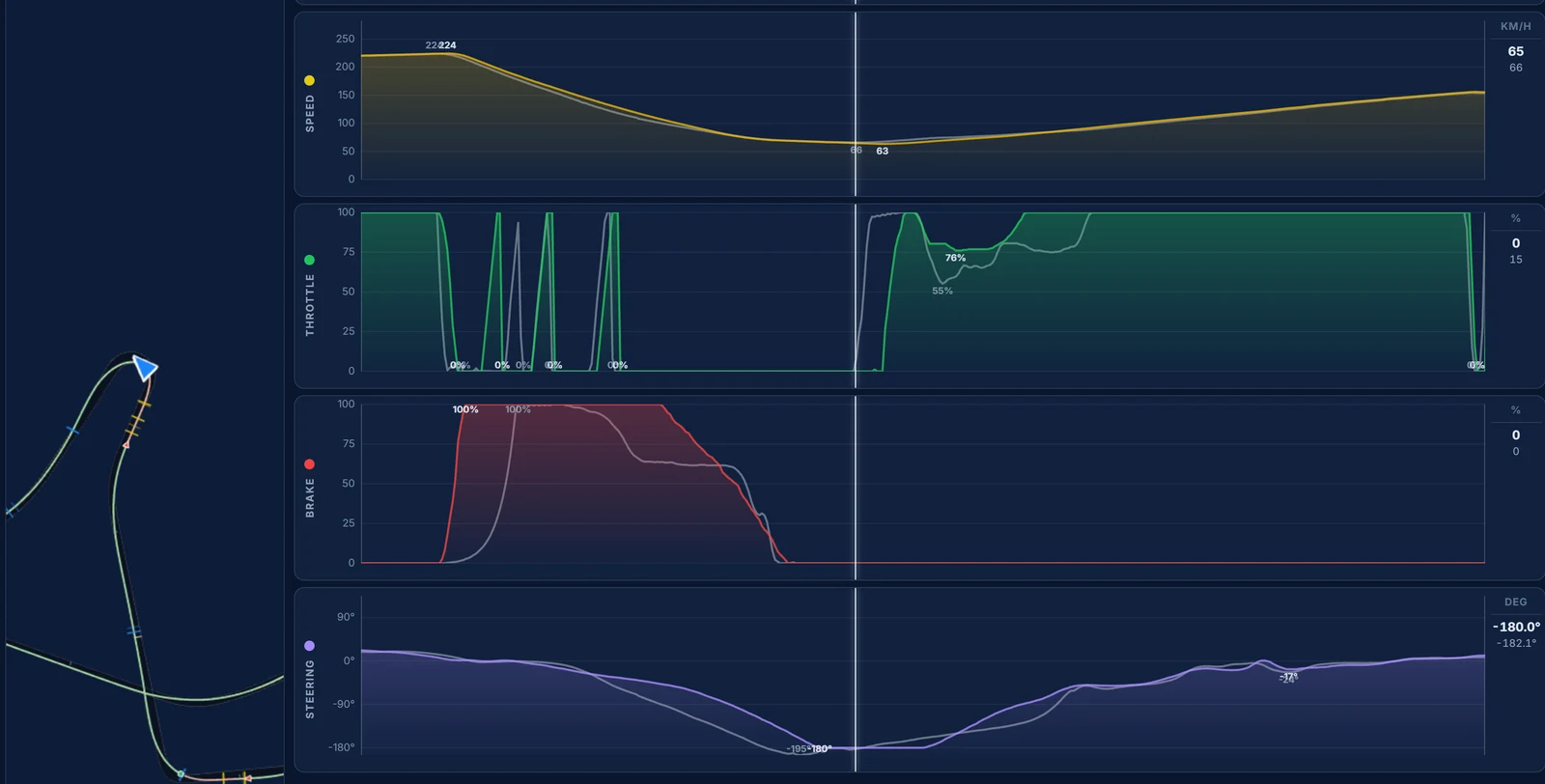Click the green Throttle channel dot
Viewport: 1545px width, 784px height.
(x=309, y=260)
